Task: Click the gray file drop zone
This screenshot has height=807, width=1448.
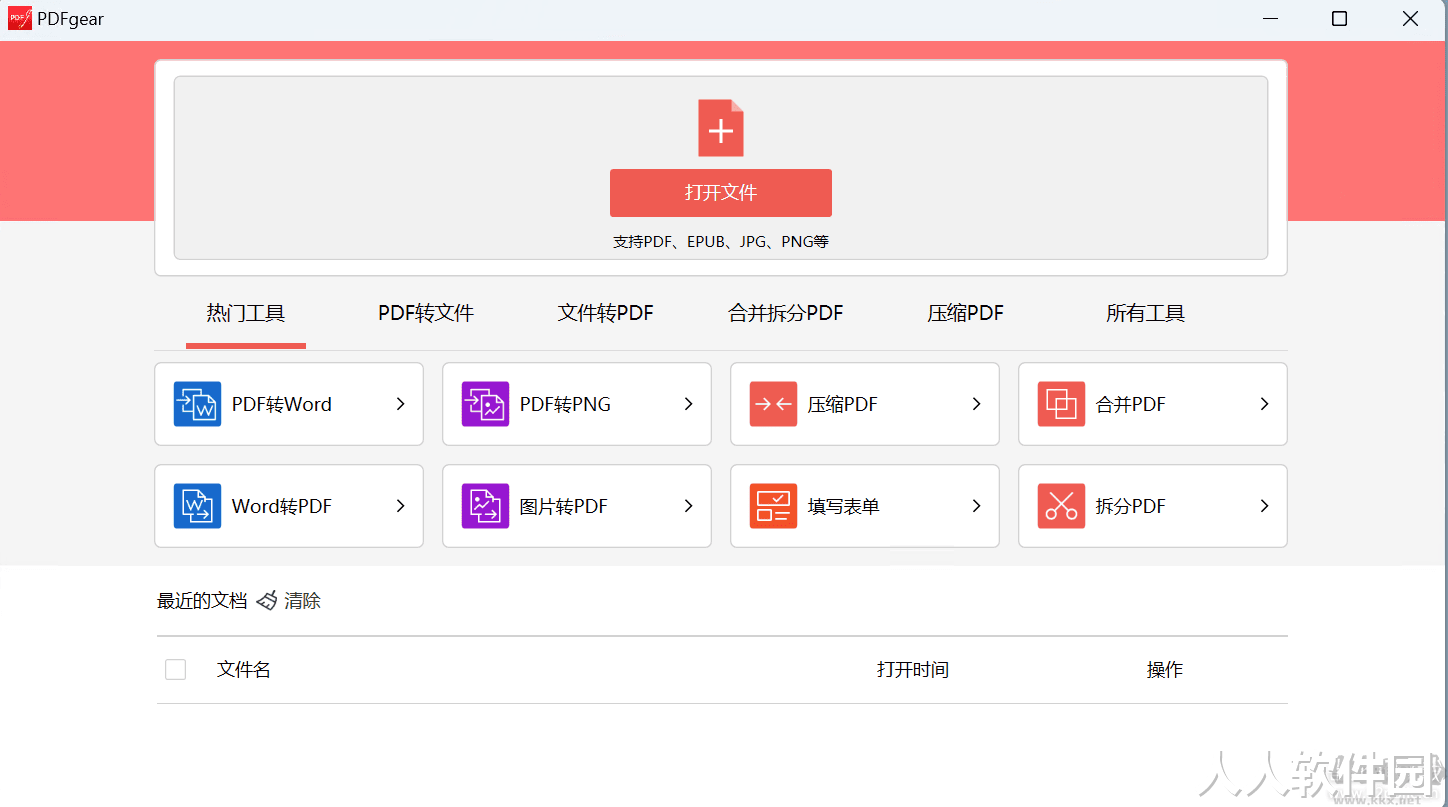Action: (721, 168)
